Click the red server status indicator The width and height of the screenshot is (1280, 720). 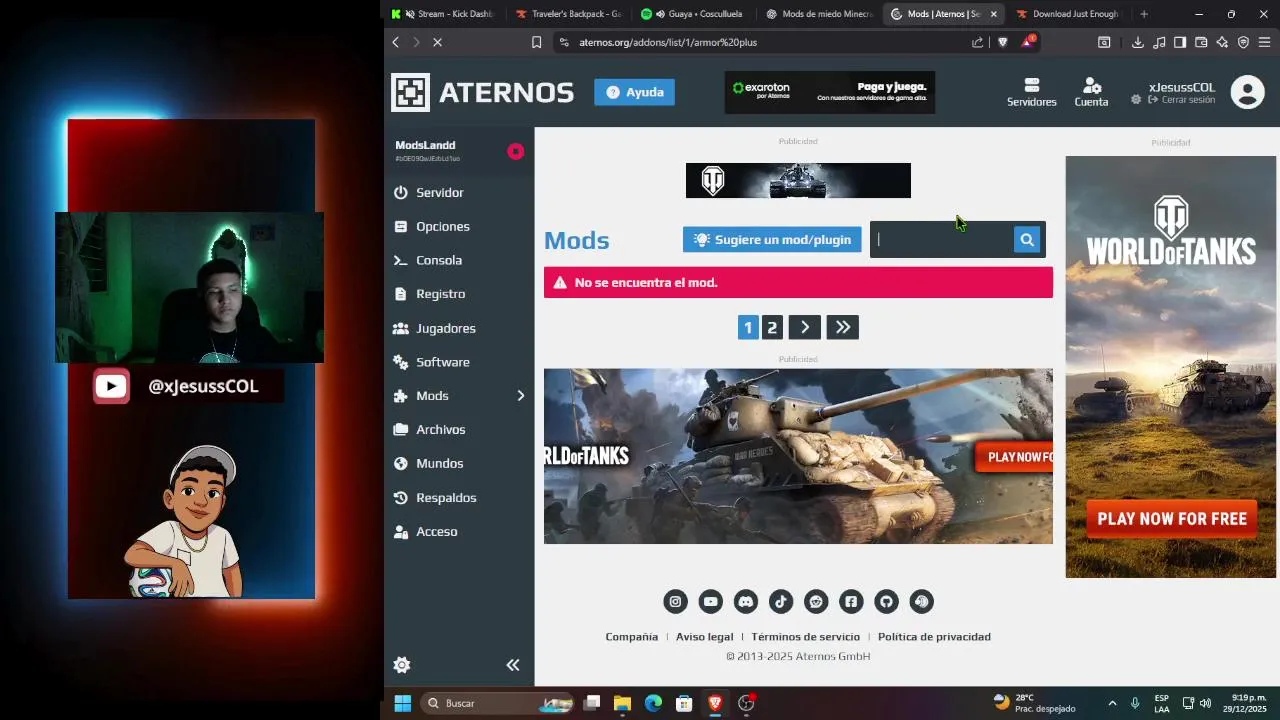515,151
